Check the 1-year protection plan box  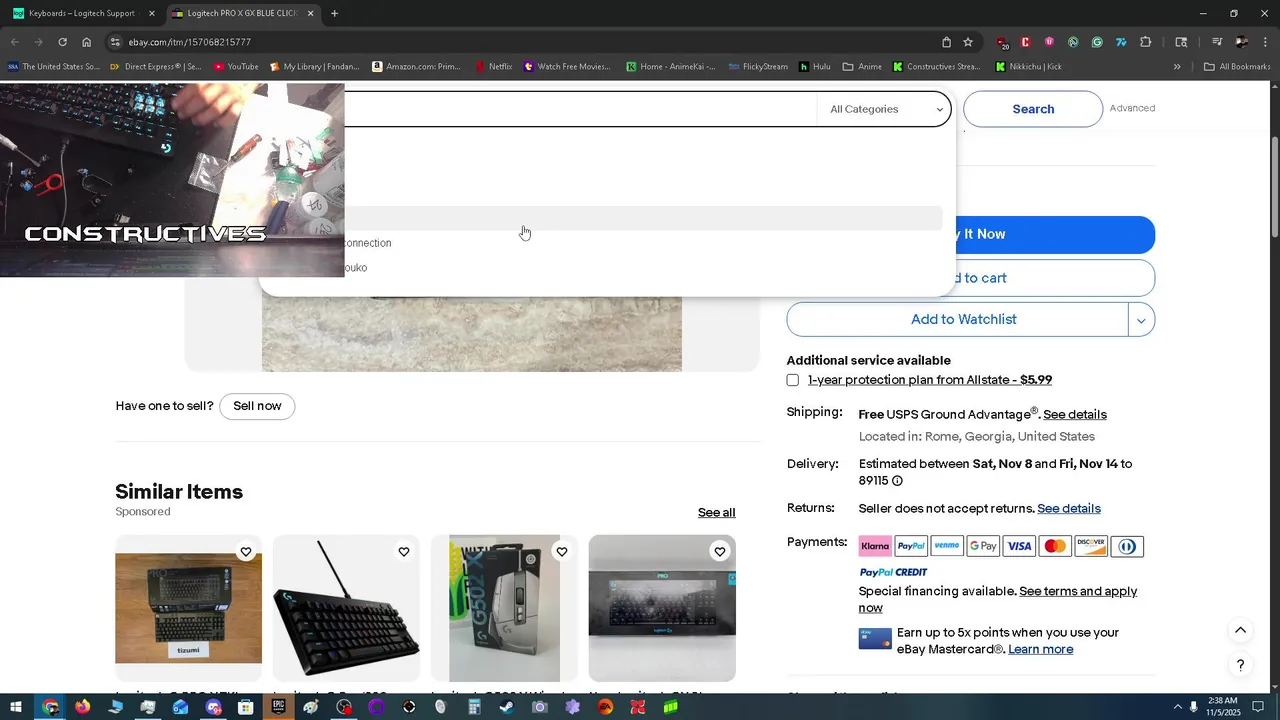(793, 380)
